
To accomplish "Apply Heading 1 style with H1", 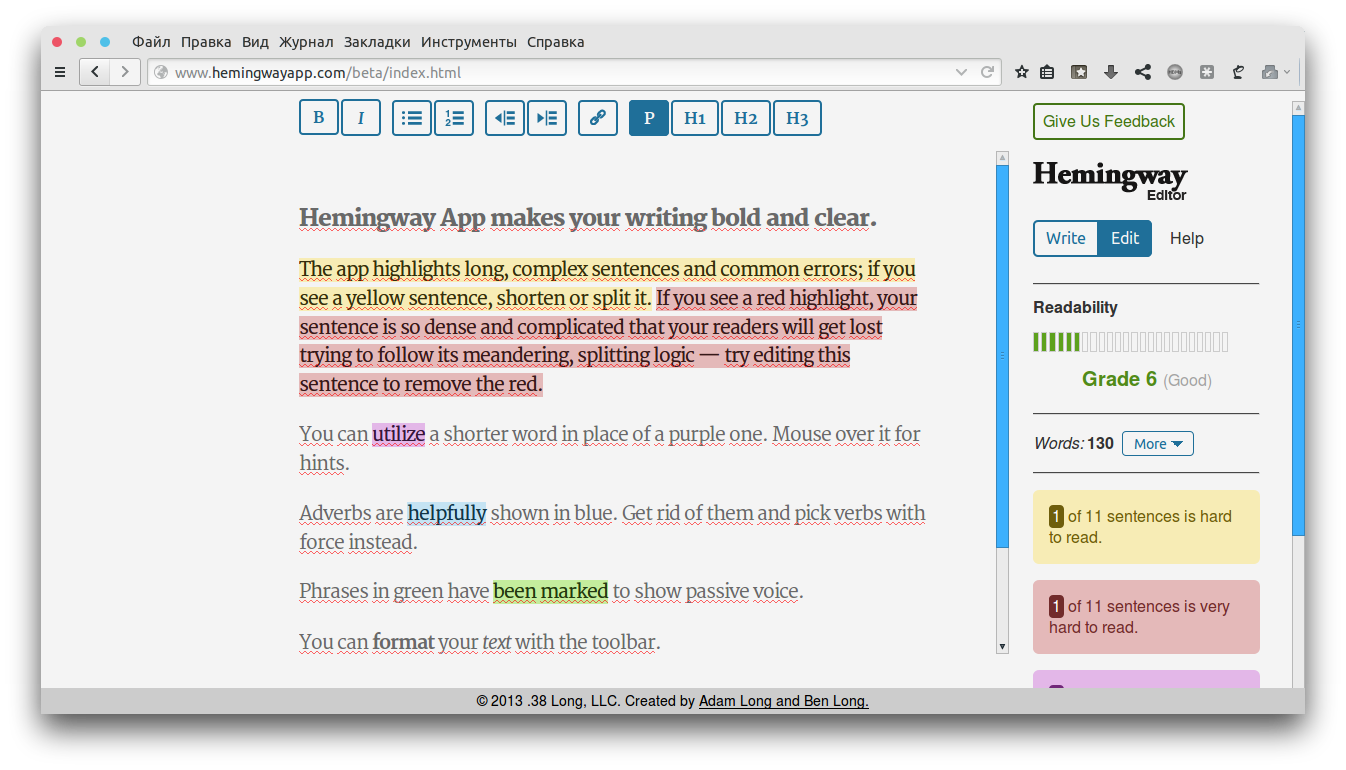I will [x=695, y=118].
